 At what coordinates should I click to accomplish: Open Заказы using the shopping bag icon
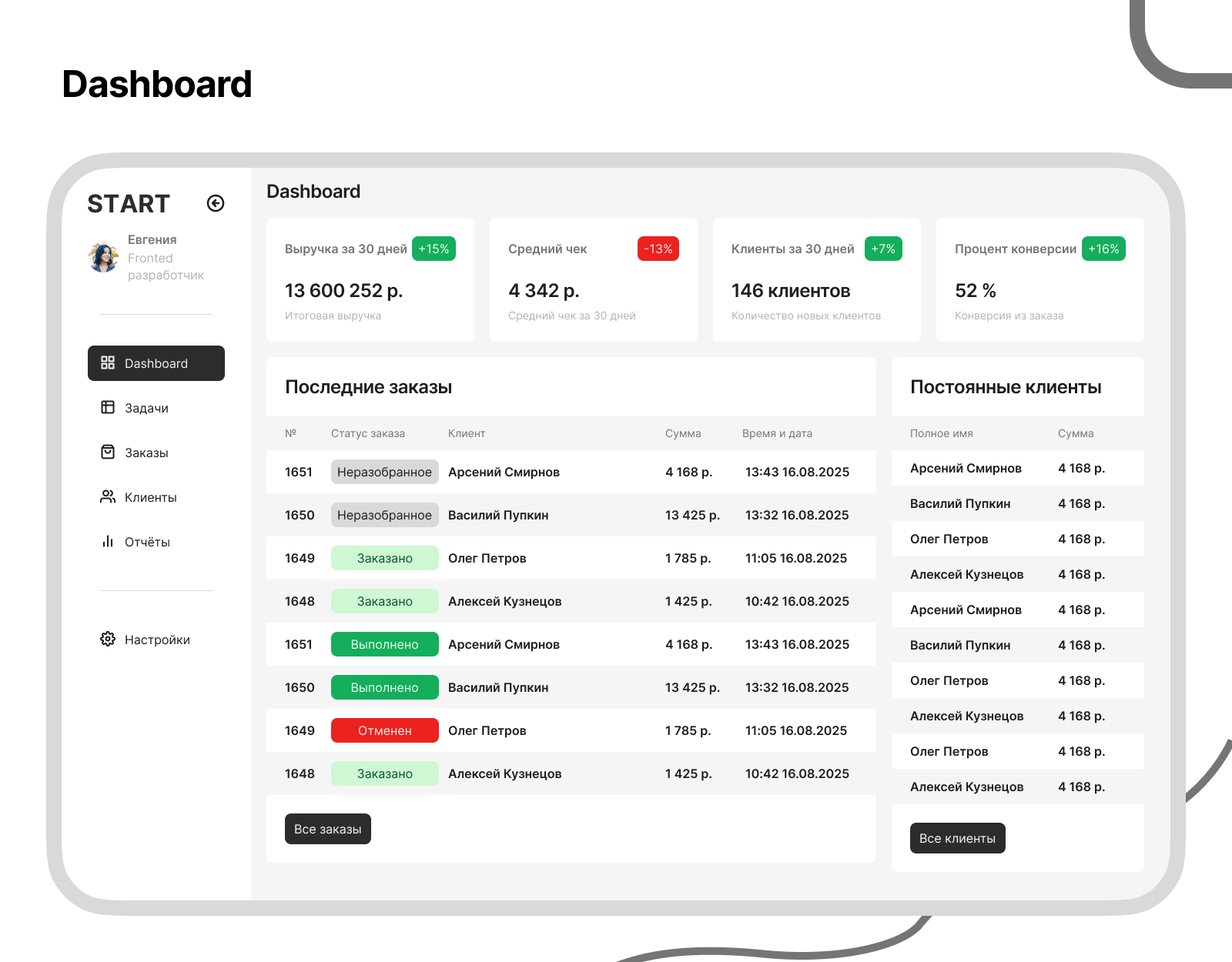[x=108, y=453]
